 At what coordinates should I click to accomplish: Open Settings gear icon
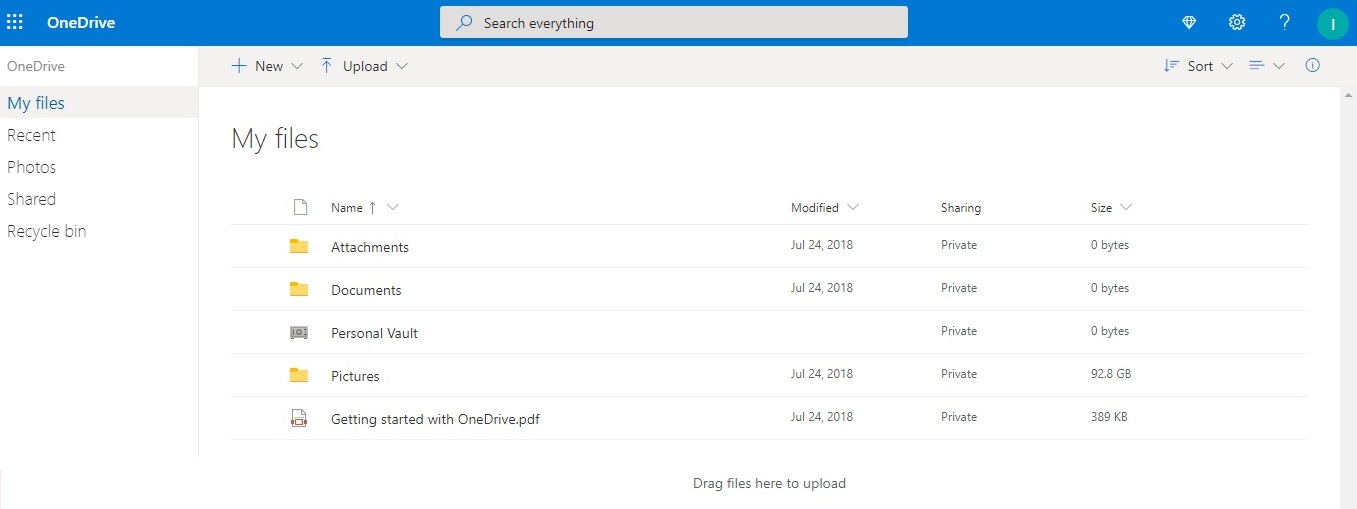point(1237,22)
